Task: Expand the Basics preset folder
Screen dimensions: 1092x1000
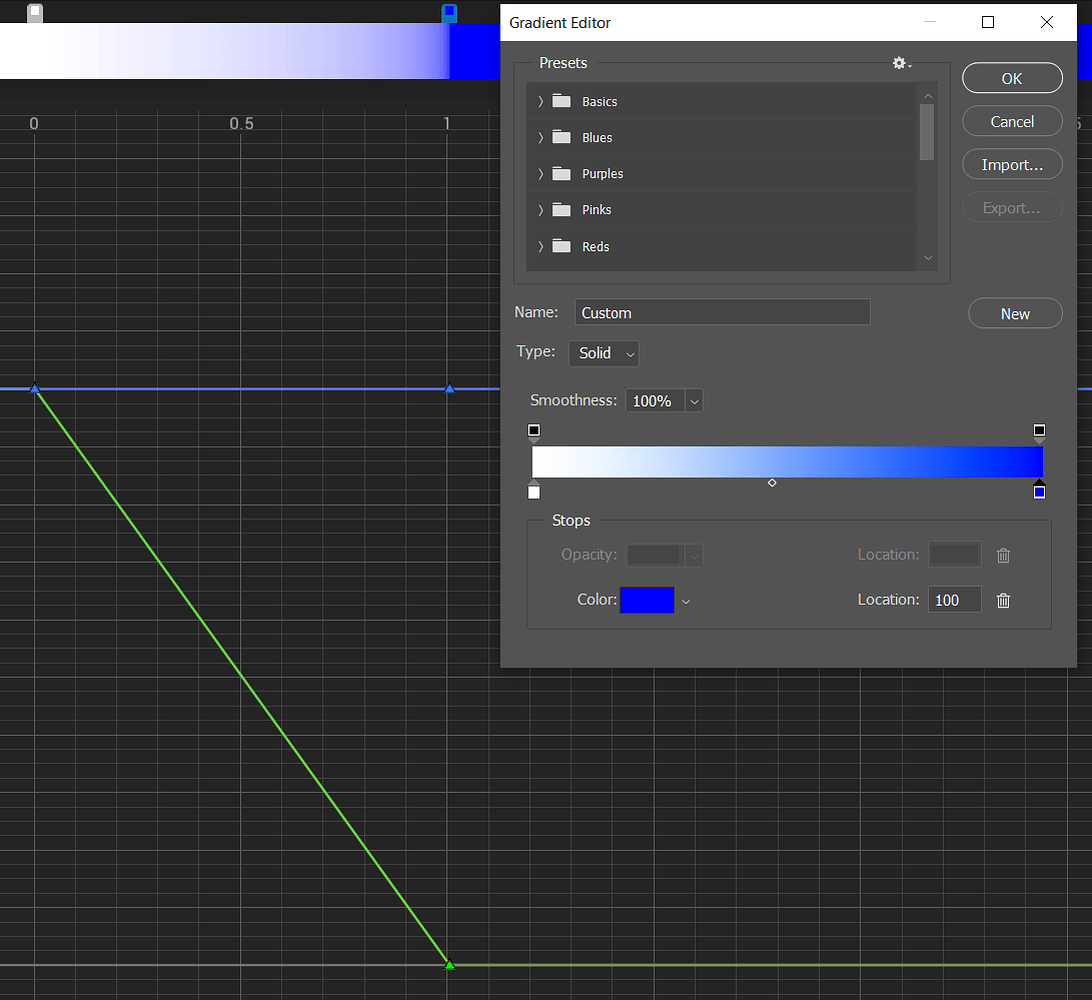Action: tap(540, 101)
